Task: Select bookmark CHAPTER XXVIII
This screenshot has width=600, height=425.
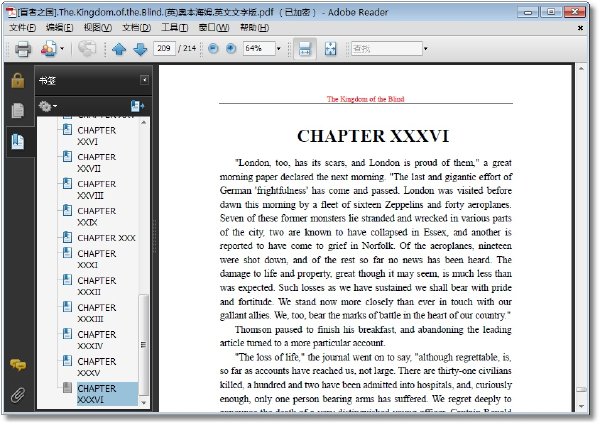Action: point(96,190)
